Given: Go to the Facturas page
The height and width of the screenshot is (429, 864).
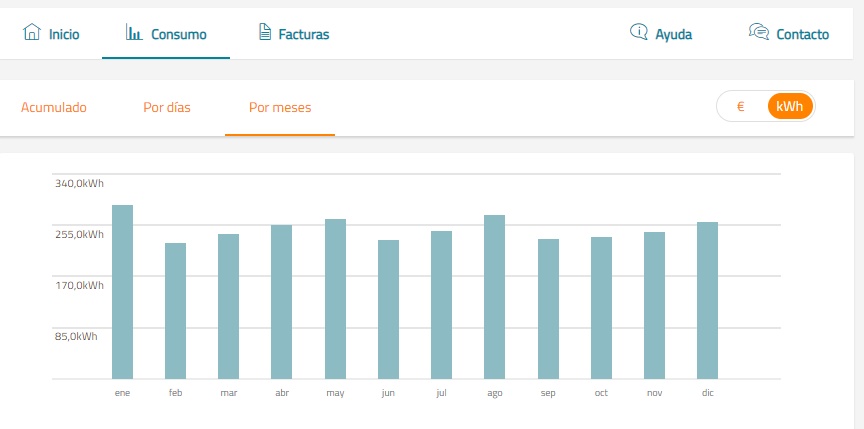Looking at the screenshot, I should 304,35.
